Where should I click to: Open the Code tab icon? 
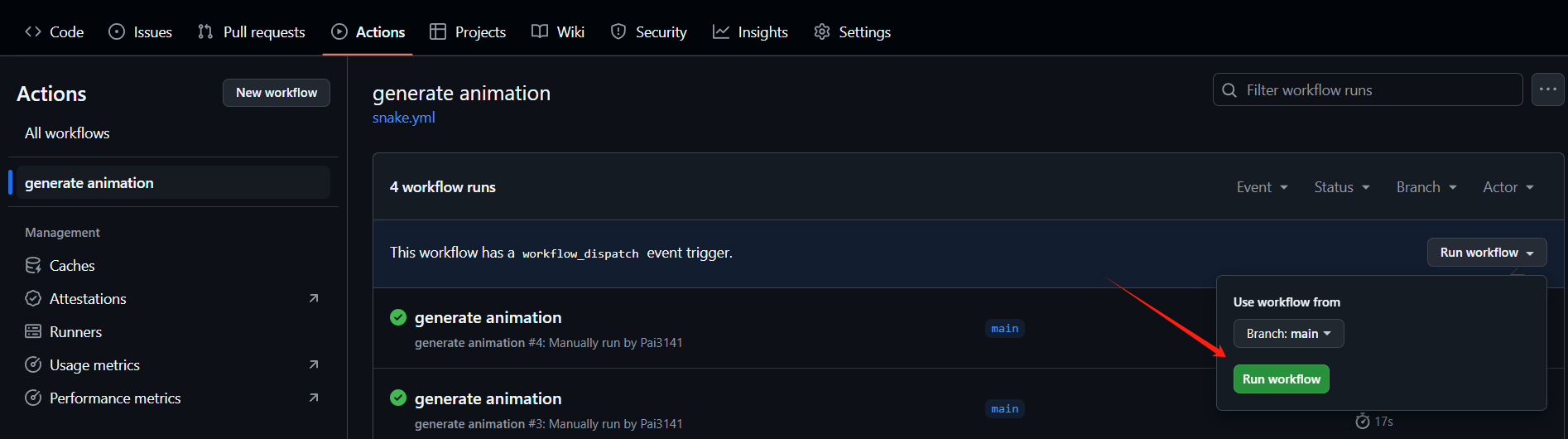tap(33, 31)
